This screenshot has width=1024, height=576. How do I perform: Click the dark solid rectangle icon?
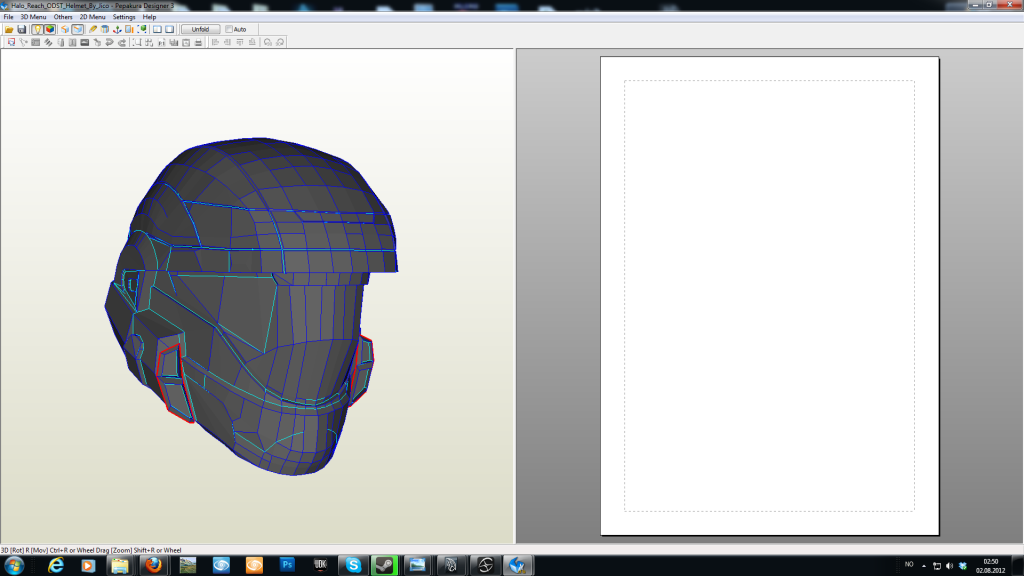(x=84, y=42)
